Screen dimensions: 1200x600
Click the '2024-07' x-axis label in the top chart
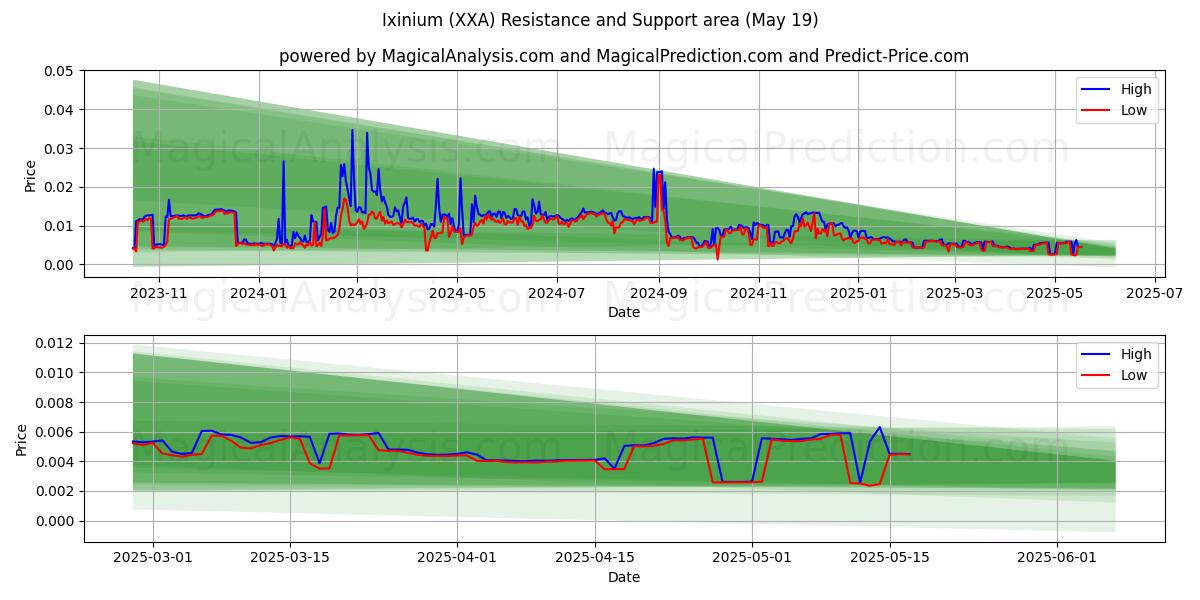pyautogui.click(x=556, y=294)
